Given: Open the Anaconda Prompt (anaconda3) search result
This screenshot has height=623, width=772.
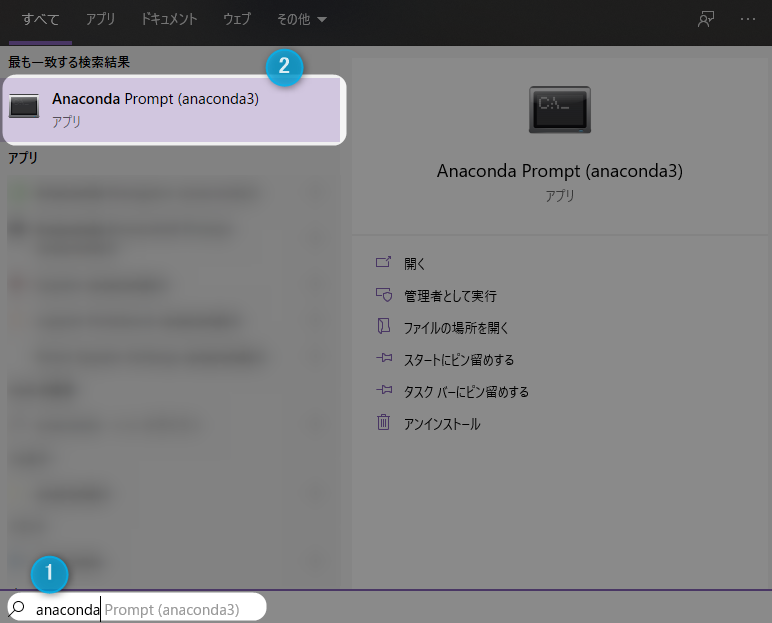Looking at the screenshot, I should point(172,109).
